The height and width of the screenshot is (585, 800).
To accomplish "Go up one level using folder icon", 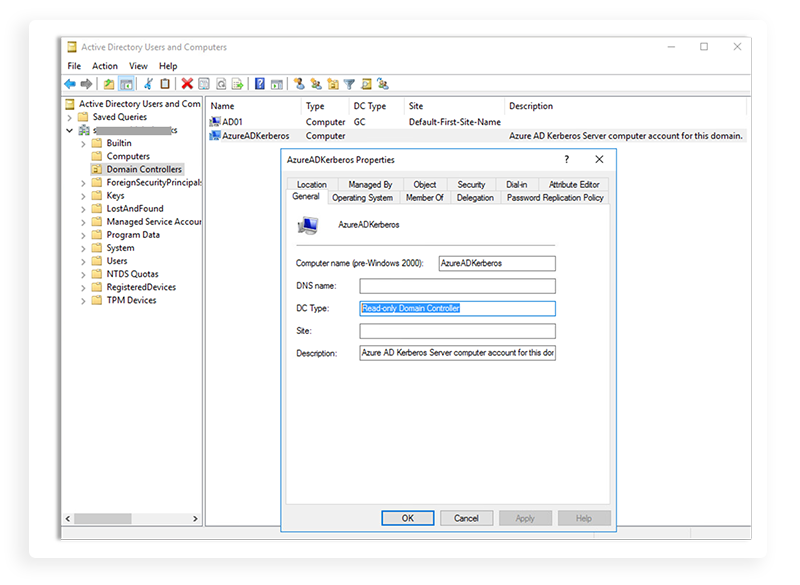I will pos(109,84).
